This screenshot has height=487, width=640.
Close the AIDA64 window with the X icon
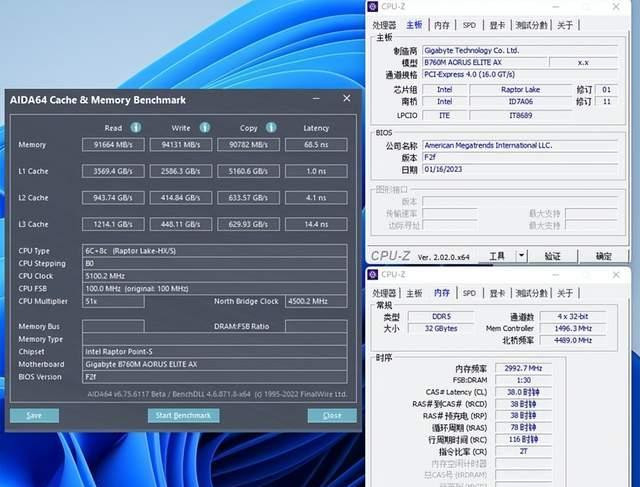click(x=347, y=98)
